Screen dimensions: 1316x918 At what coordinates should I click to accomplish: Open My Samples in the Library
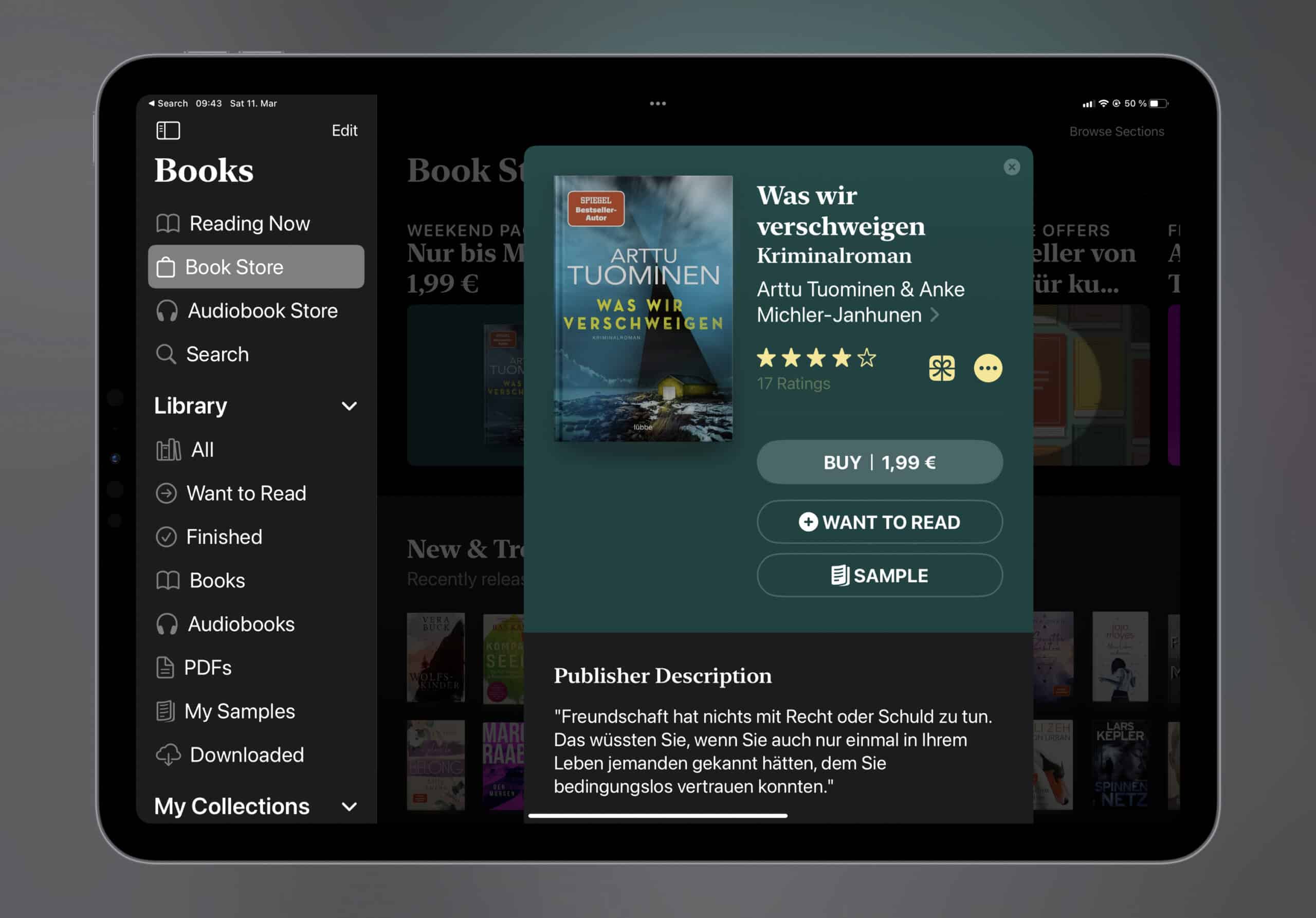pyautogui.click(x=256, y=711)
